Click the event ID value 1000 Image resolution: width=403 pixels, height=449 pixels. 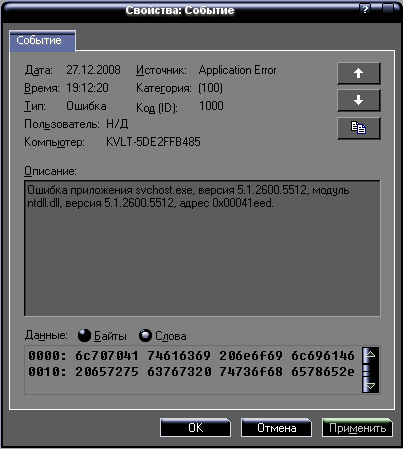click(211, 106)
